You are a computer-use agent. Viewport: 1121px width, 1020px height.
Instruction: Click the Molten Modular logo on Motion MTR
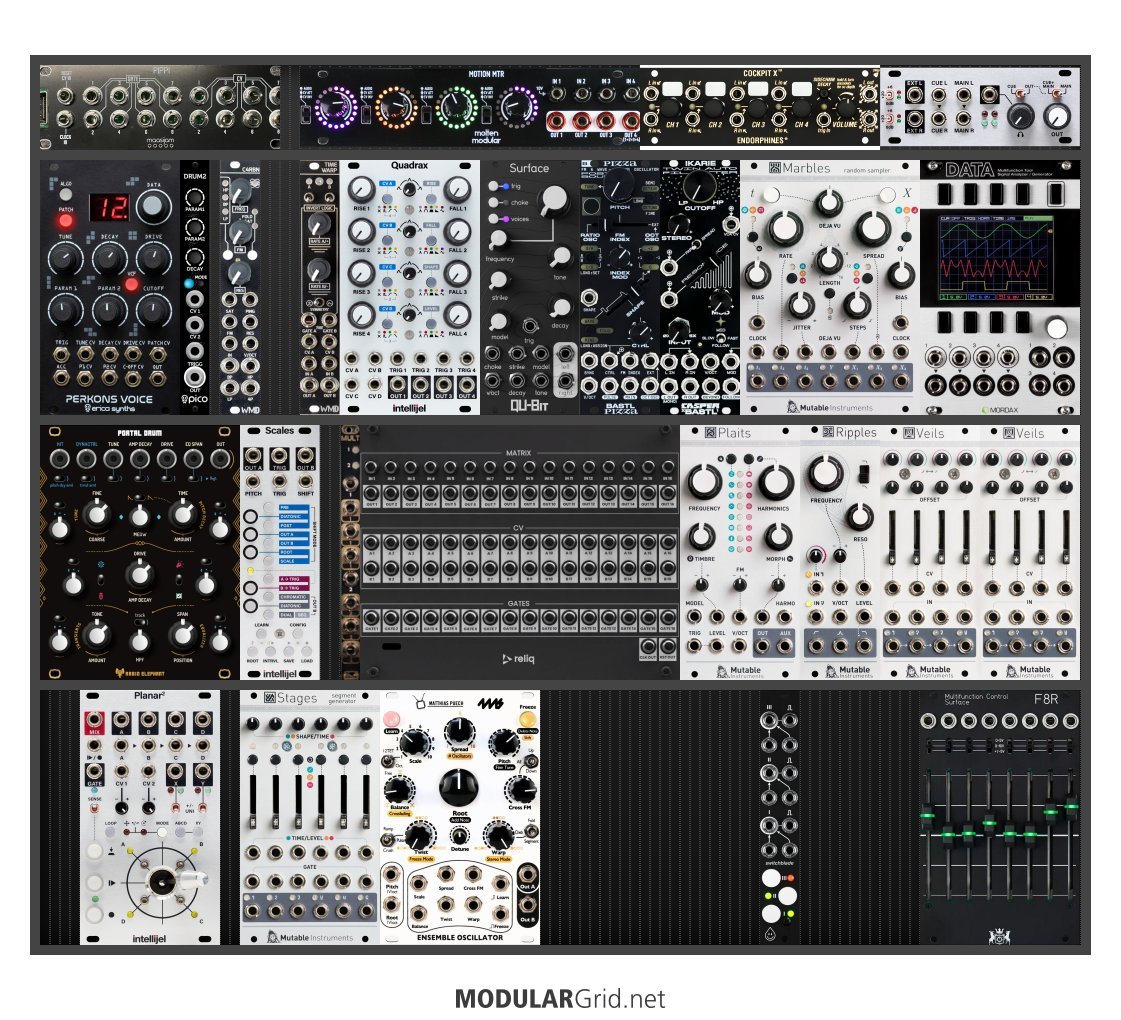coord(486,136)
